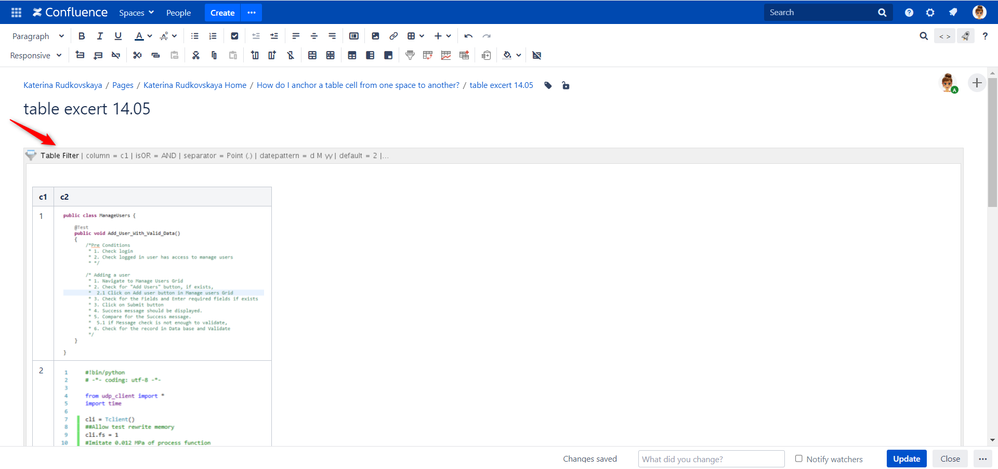This screenshot has width=998, height=469.
Task: Apply underline formatting
Action: point(118,36)
